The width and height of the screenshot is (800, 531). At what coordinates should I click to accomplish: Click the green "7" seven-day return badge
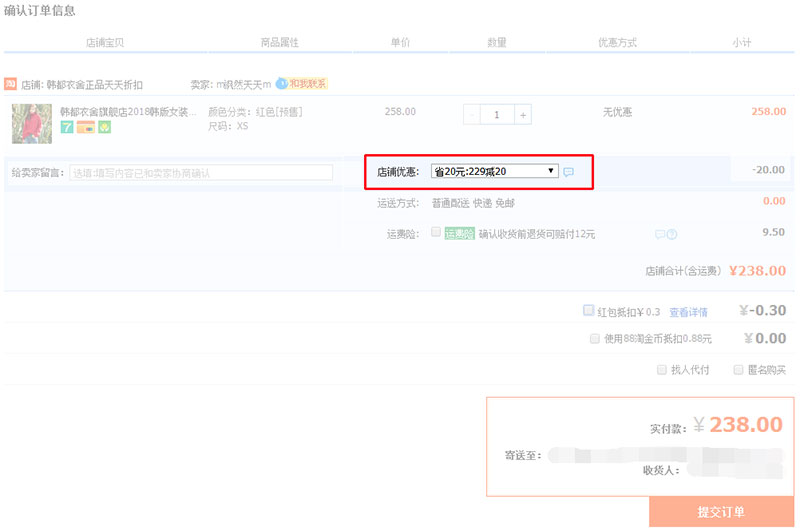point(67,127)
